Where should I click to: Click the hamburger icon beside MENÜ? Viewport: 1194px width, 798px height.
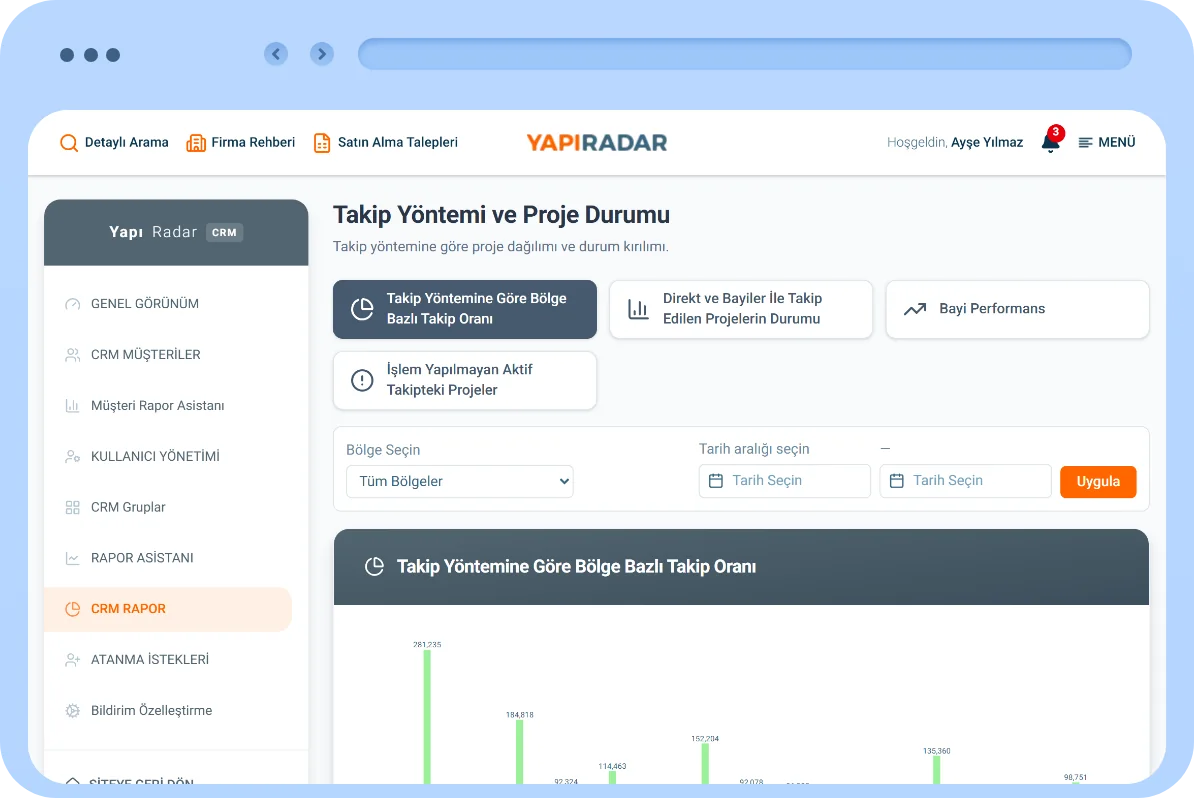tap(1085, 142)
